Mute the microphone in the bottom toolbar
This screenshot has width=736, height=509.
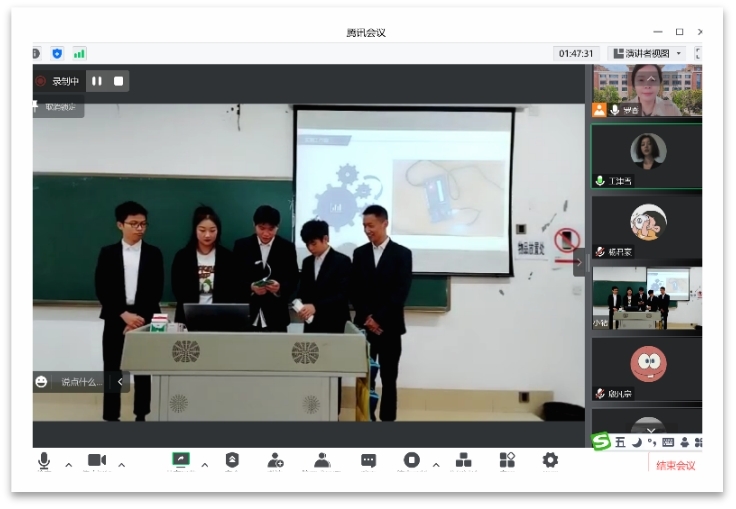point(44,460)
